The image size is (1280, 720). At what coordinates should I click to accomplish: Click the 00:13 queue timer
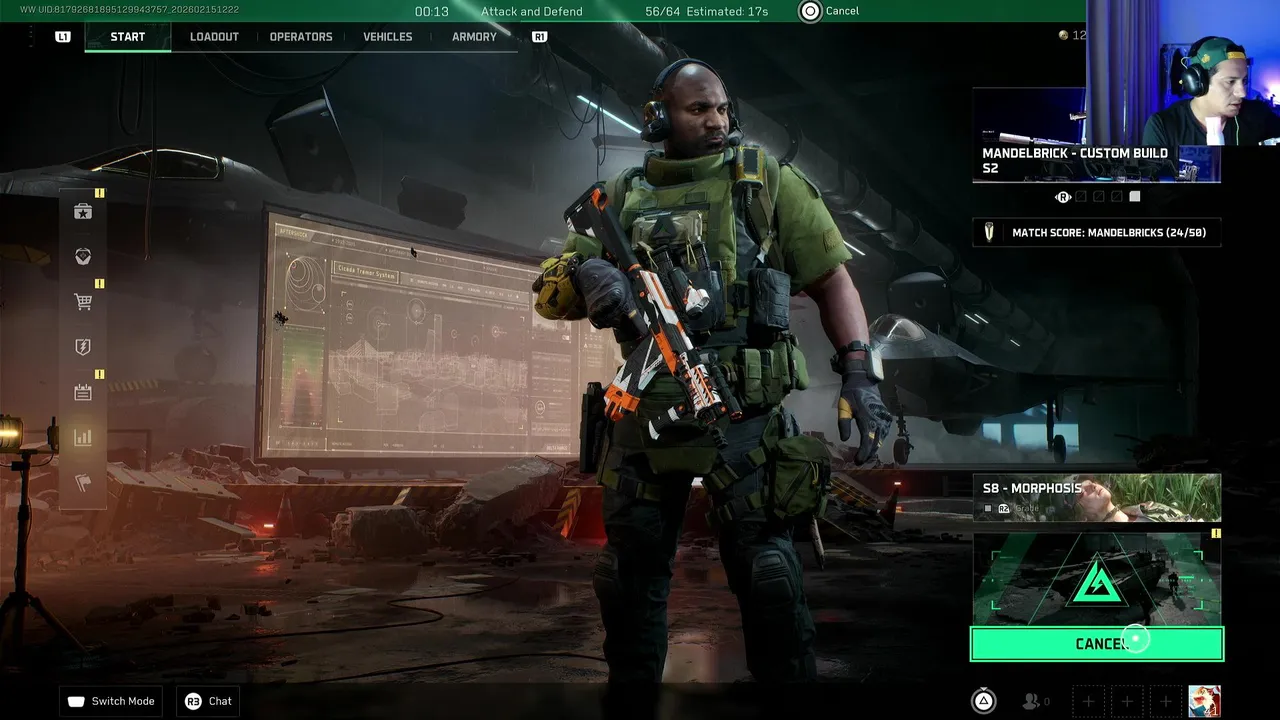click(x=432, y=11)
